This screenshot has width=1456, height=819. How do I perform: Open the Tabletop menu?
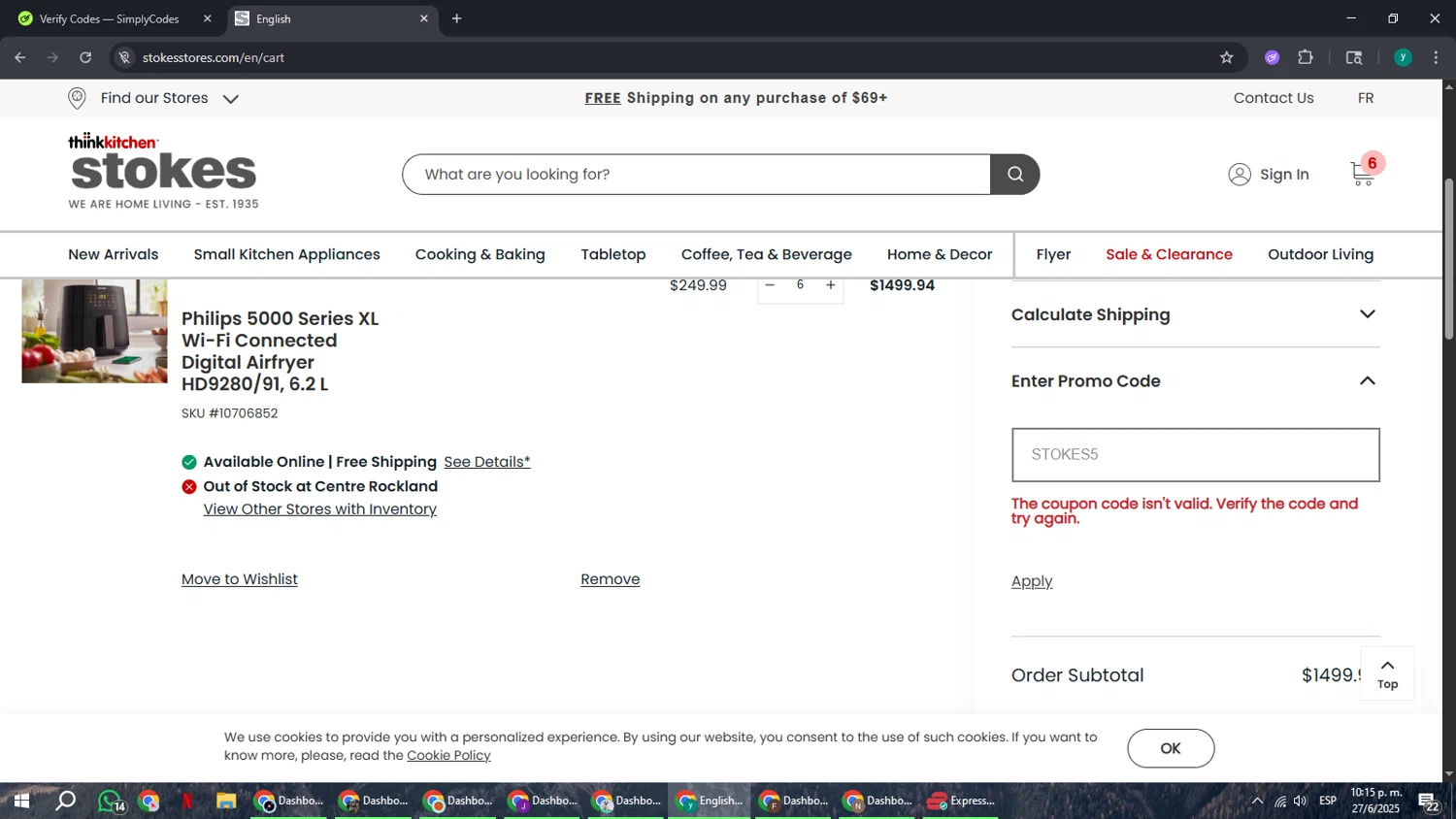click(613, 254)
